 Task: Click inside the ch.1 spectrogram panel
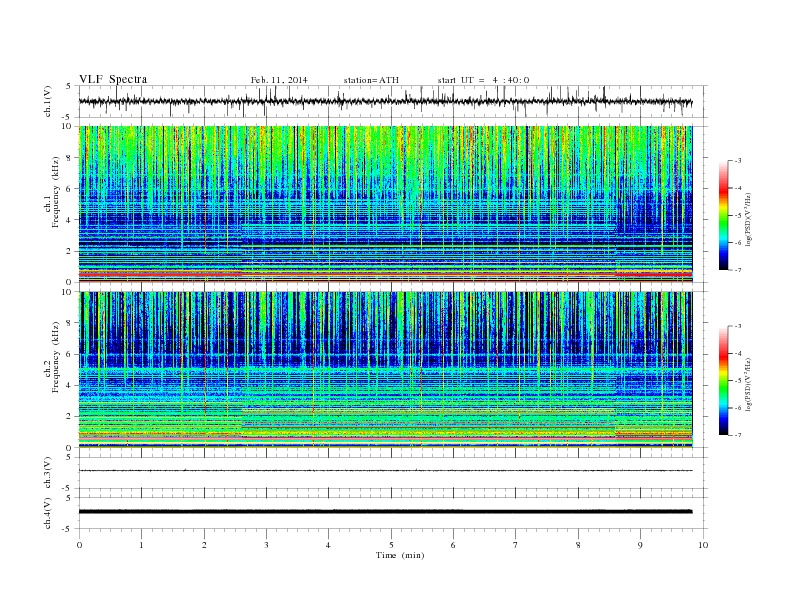385,204
